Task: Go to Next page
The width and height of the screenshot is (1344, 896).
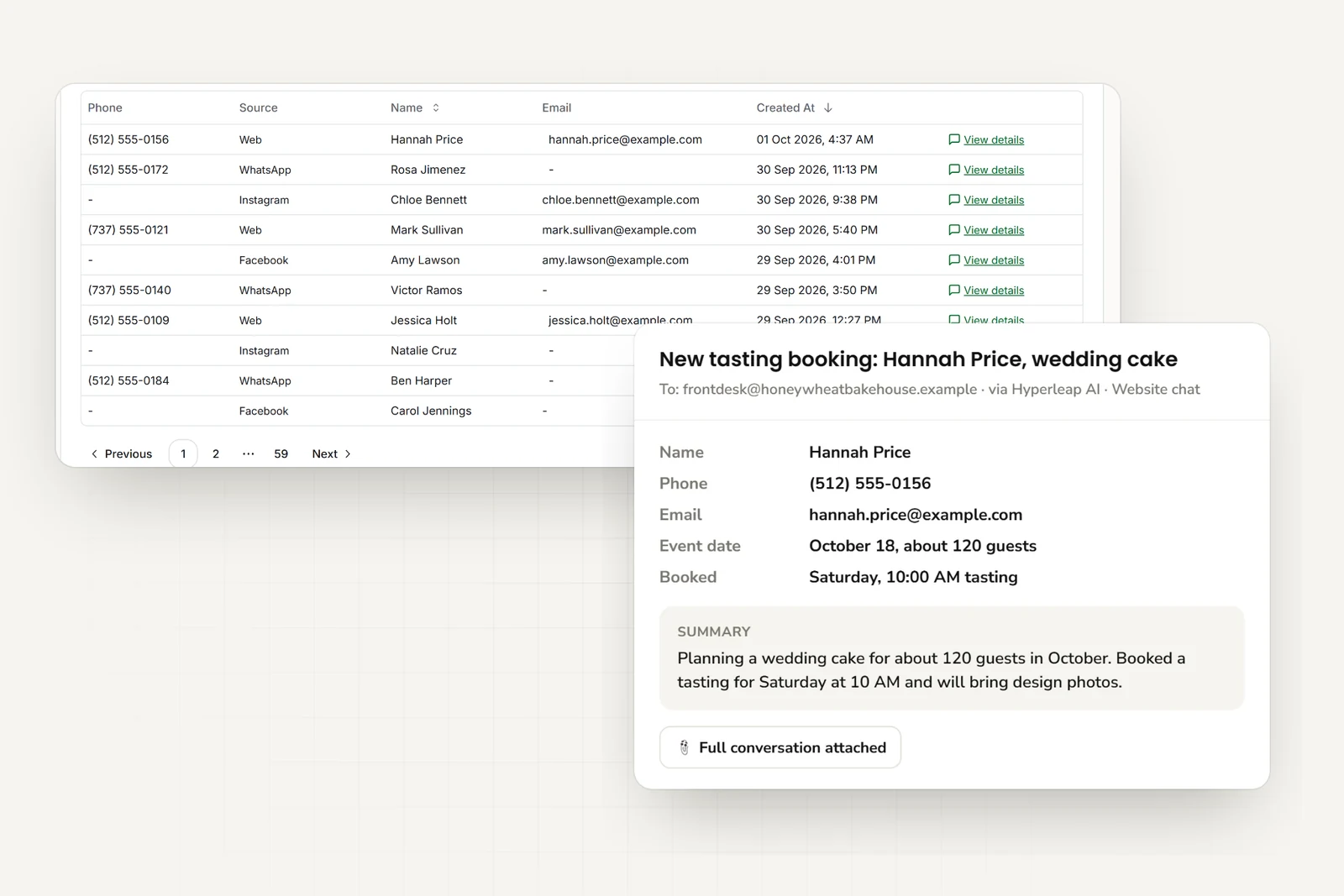Action: click(332, 453)
